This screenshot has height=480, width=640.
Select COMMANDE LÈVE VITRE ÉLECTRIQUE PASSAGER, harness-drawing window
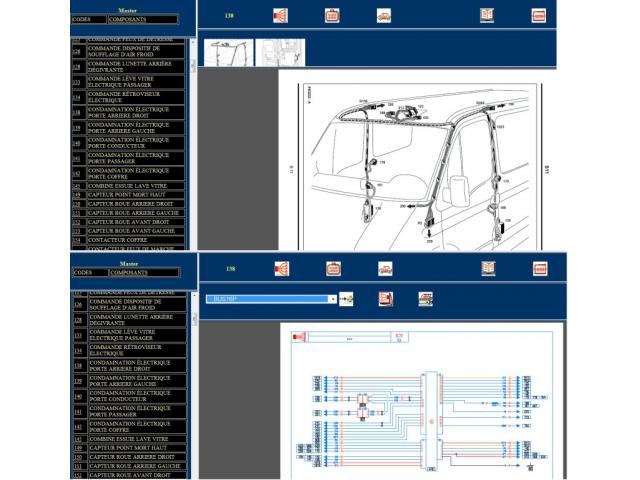coord(136,82)
